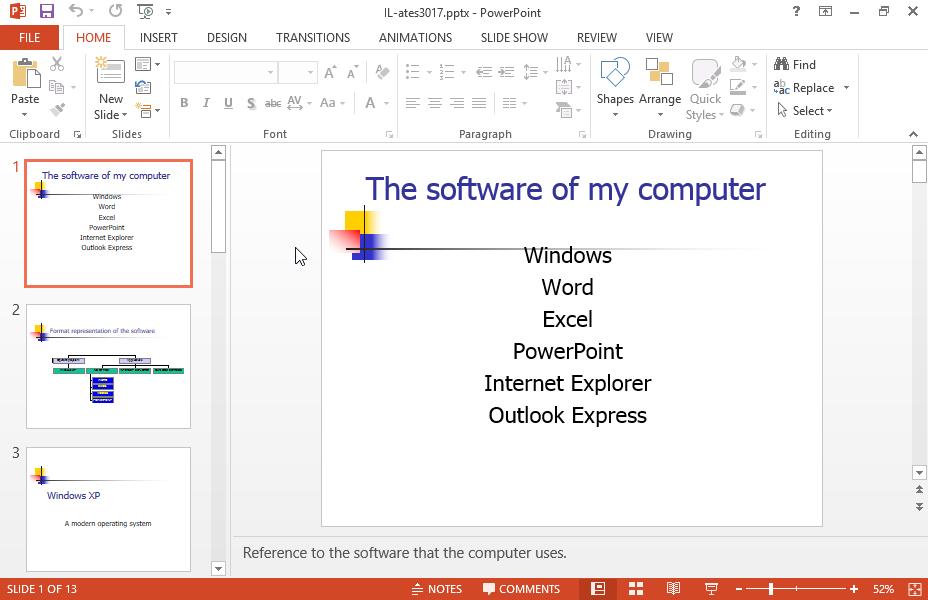Toggle NOTES pane button

tap(437, 589)
